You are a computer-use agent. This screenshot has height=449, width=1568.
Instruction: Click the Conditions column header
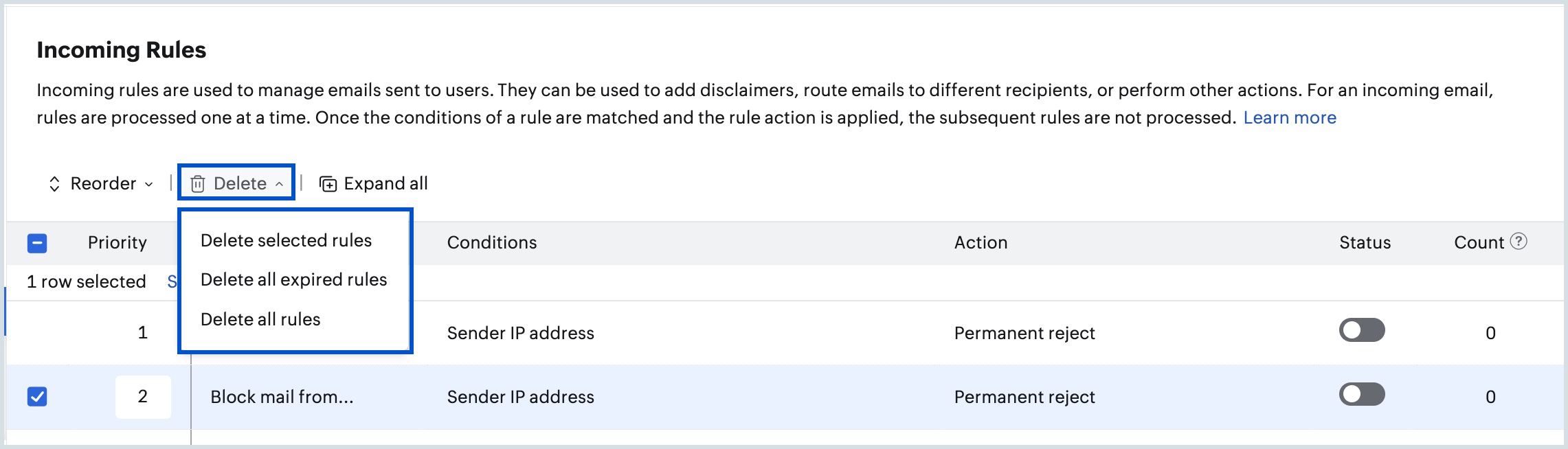491,242
